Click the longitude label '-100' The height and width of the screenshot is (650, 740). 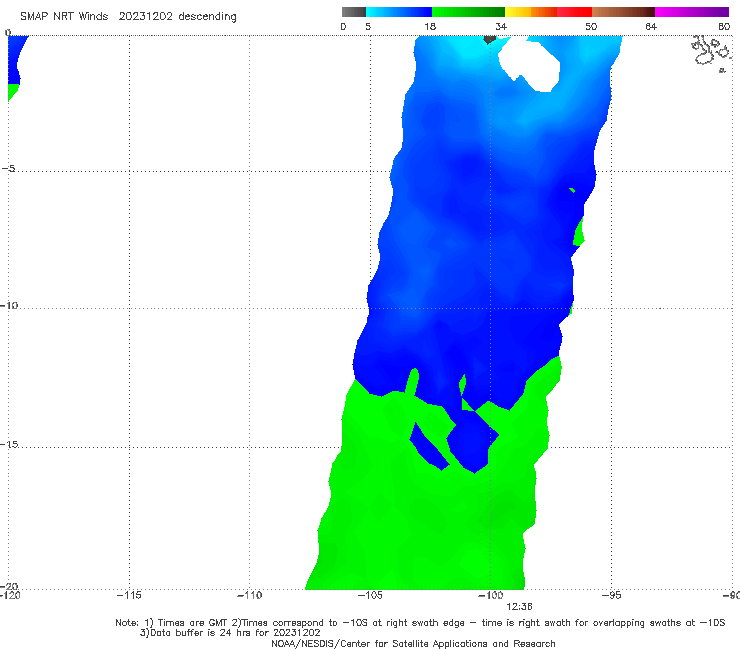pos(491,595)
